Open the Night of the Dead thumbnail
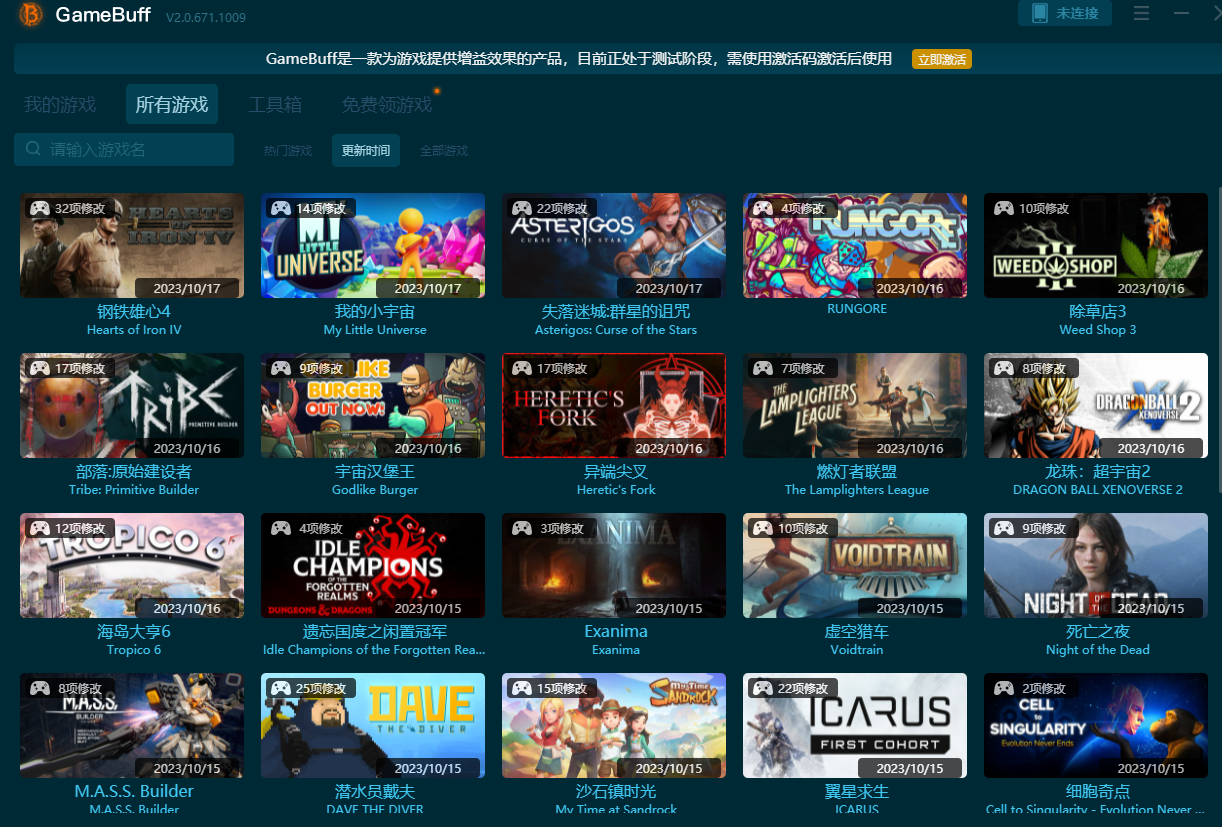 click(1096, 566)
